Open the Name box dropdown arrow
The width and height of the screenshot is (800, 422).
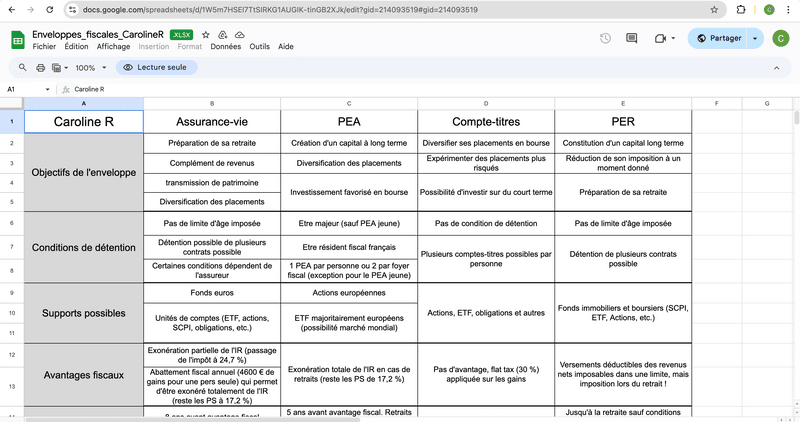(47, 89)
